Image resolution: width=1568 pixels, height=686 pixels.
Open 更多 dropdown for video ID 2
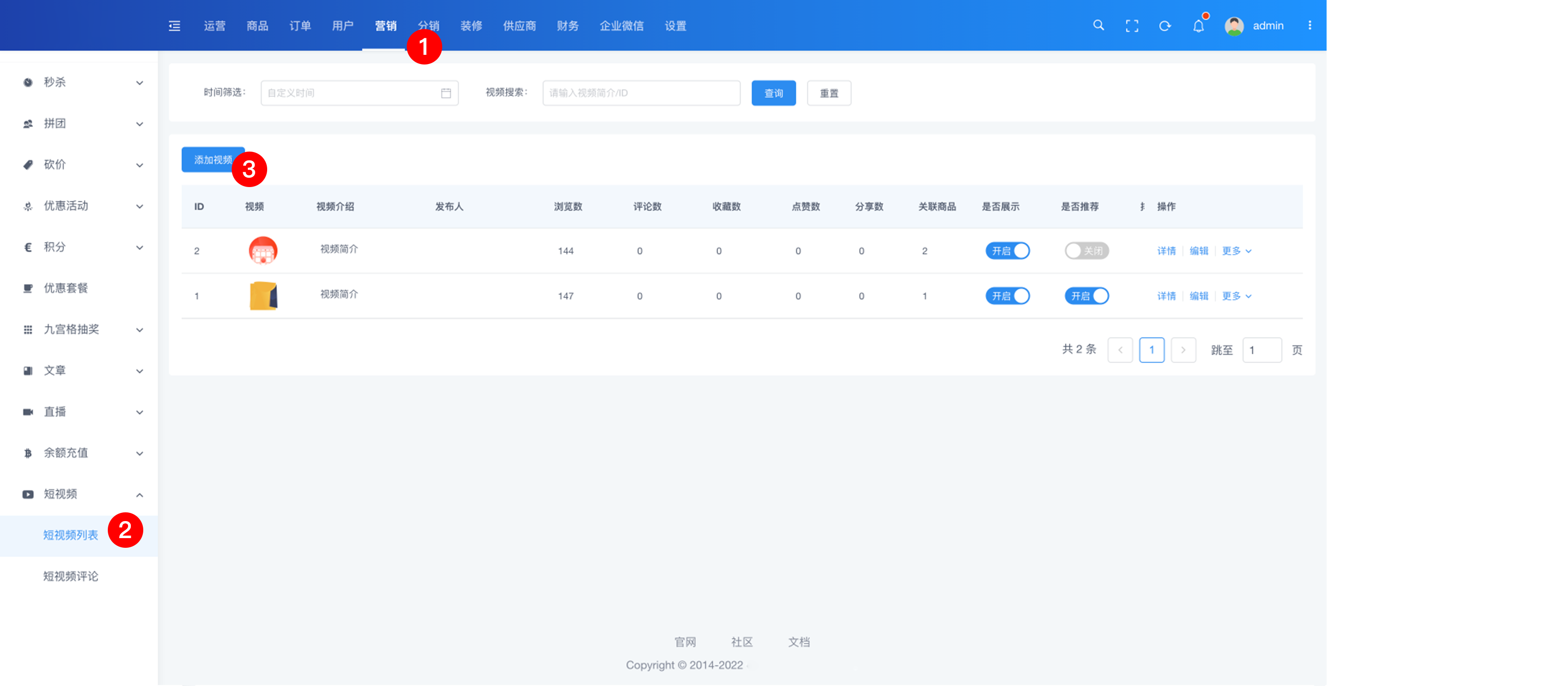(1236, 251)
